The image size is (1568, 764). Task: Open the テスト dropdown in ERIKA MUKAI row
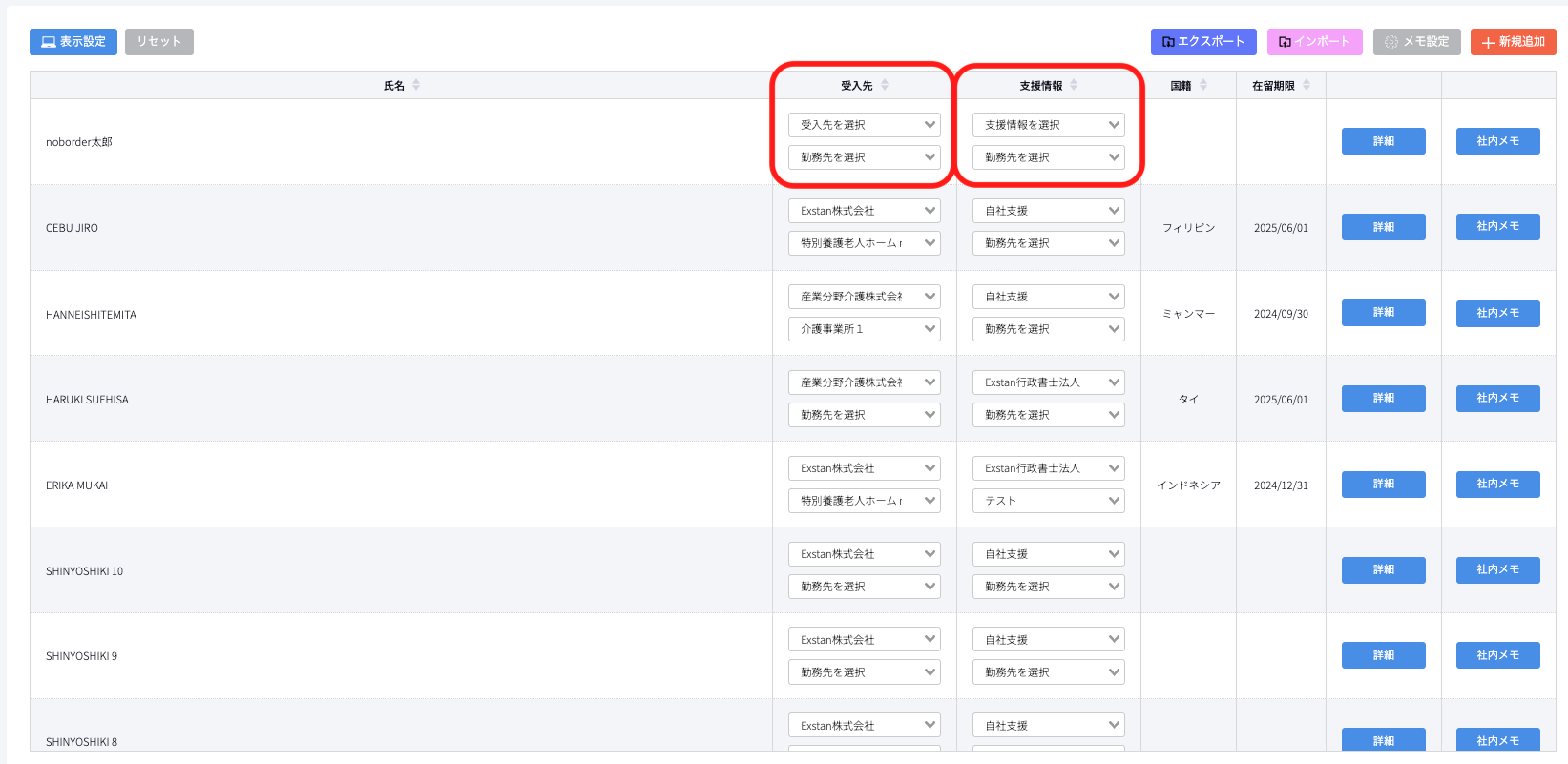[1048, 501]
